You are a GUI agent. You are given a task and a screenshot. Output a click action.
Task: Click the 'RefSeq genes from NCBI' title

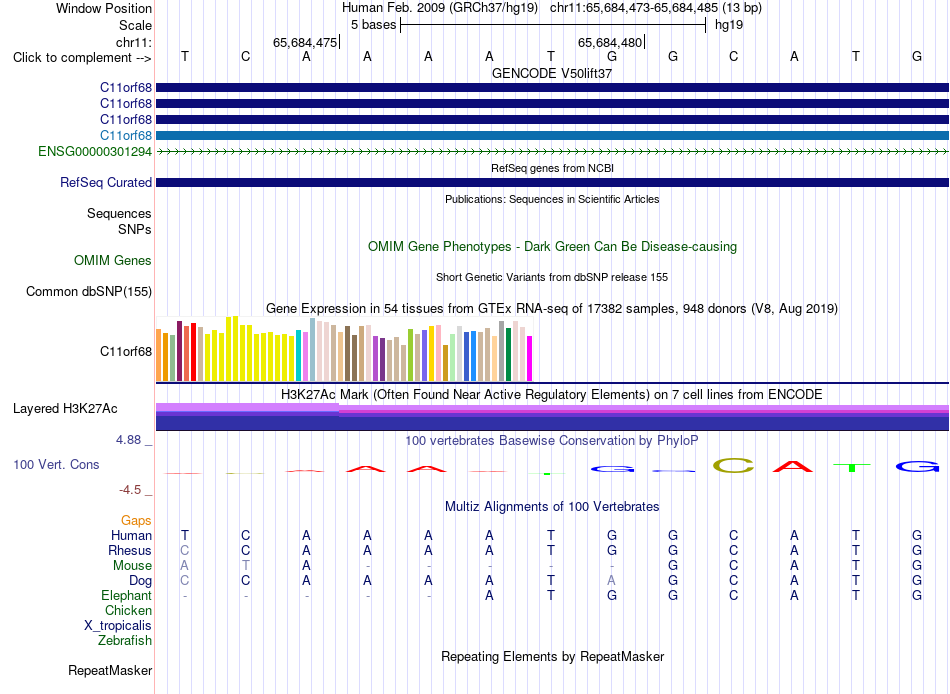552,168
